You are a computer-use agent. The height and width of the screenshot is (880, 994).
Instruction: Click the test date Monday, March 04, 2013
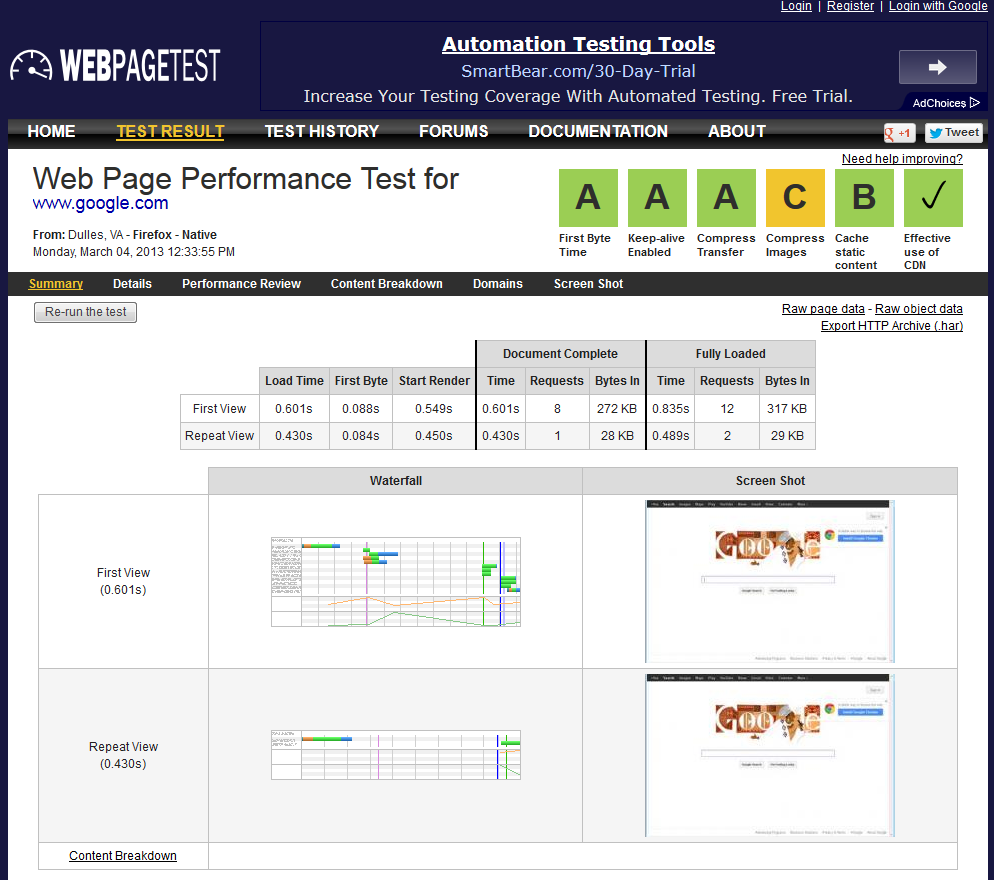pyautogui.click(x=134, y=252)
